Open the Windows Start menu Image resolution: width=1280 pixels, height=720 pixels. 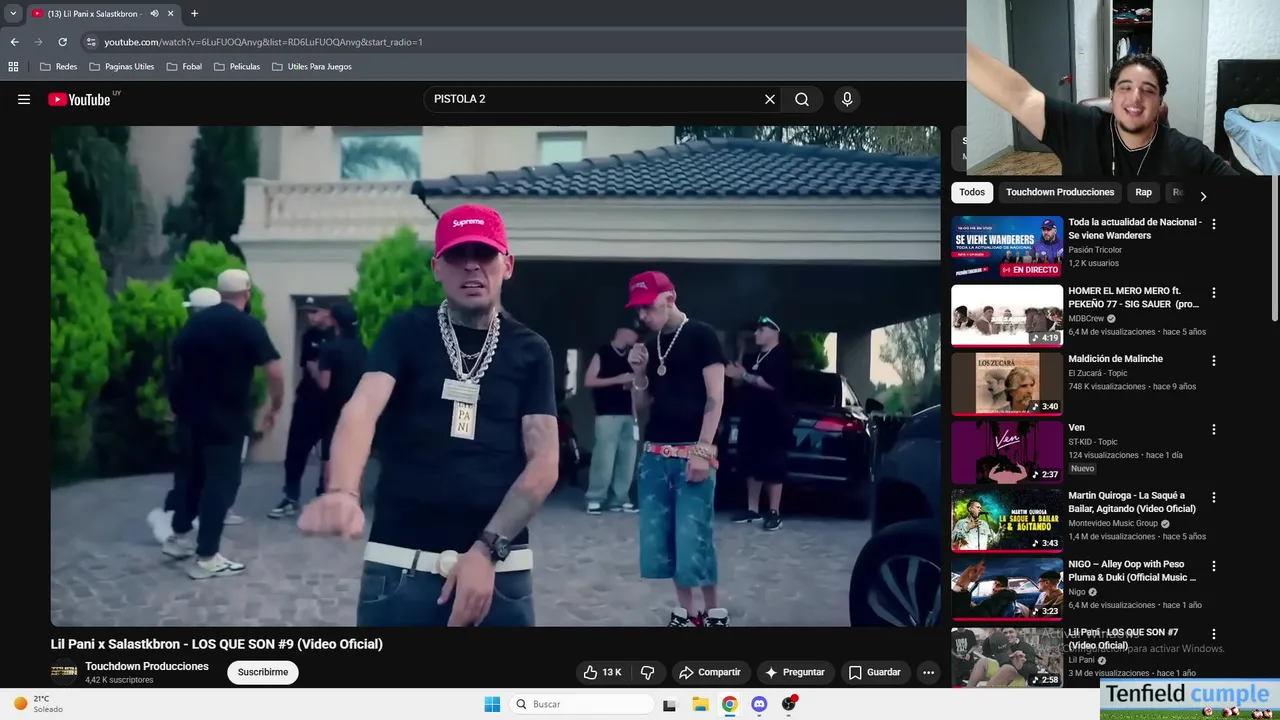[492, 704]
